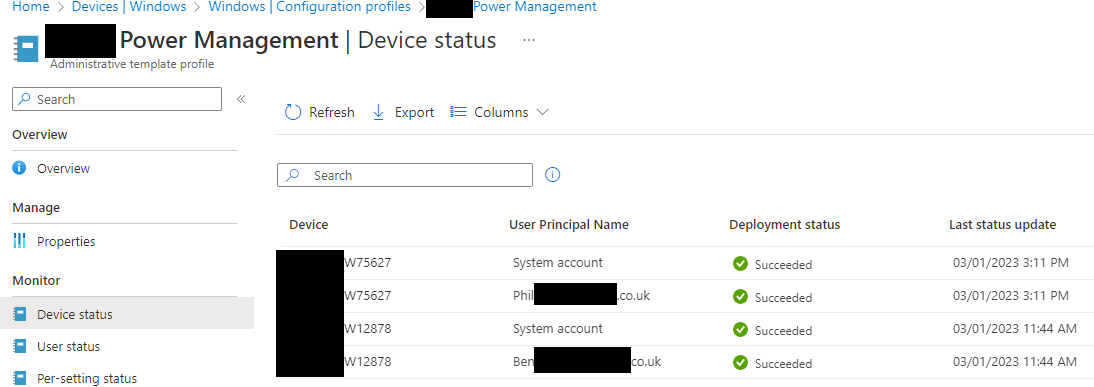Go to Home breadcrumb link
Screen dimensions: 1094x387
pos(31,7)
